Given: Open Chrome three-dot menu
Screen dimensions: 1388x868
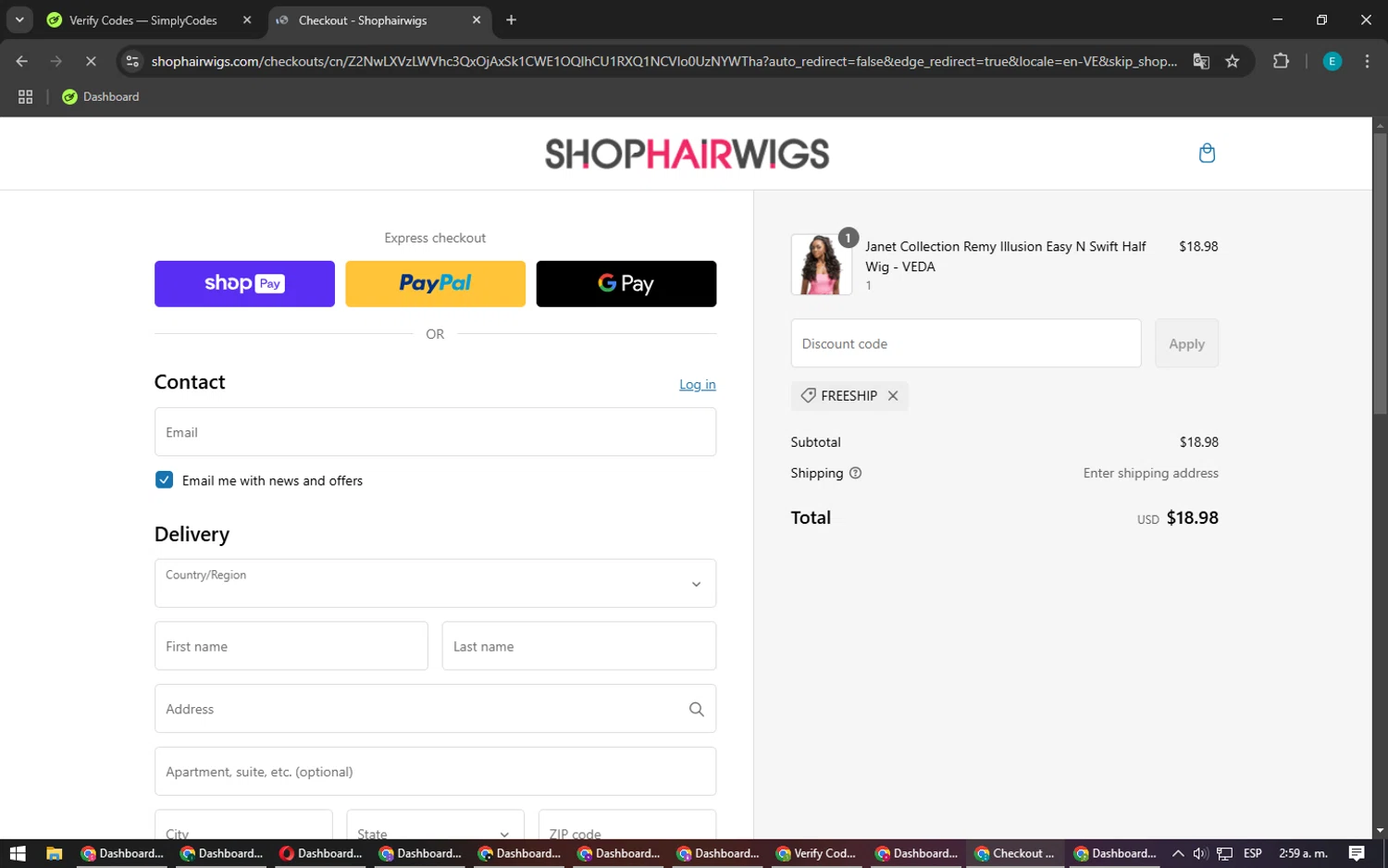Looking at the screenshot, I should click(1367, 61).
